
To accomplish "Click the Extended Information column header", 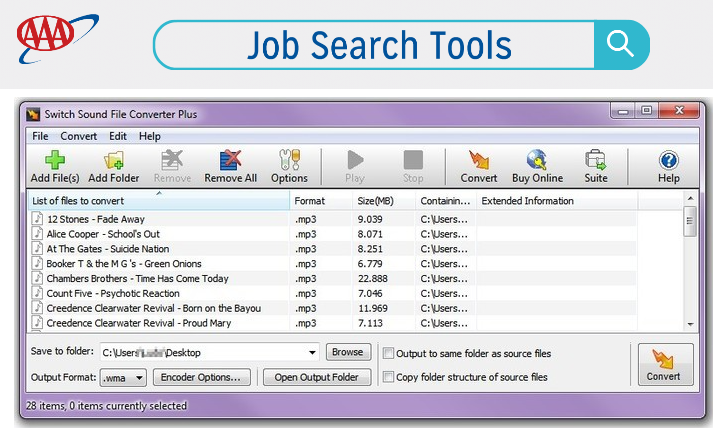I will point(557,201).
